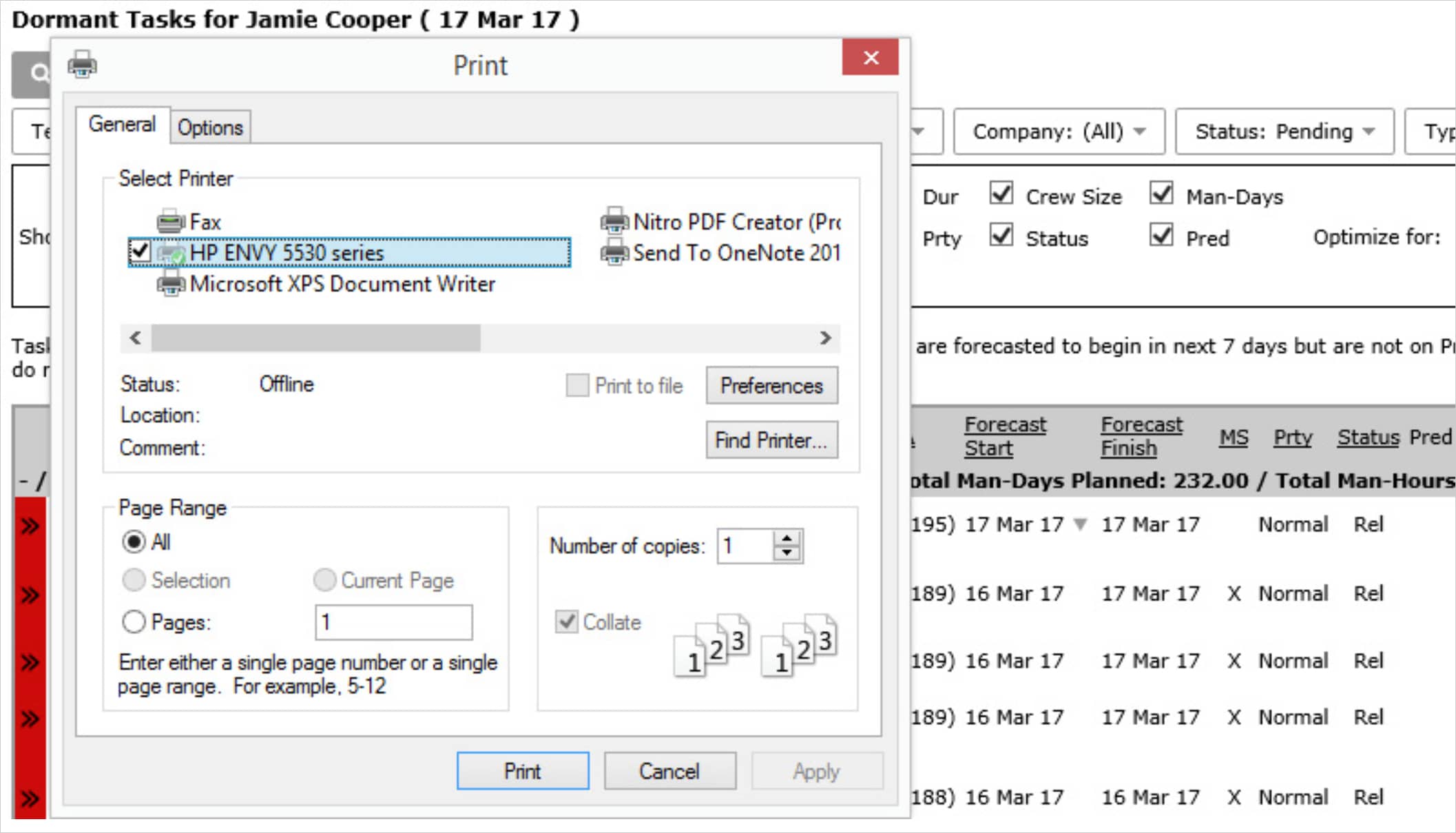Click the Preferences button
The width and height of the screenshot is (1456, 833).
(x=771, y=385)
